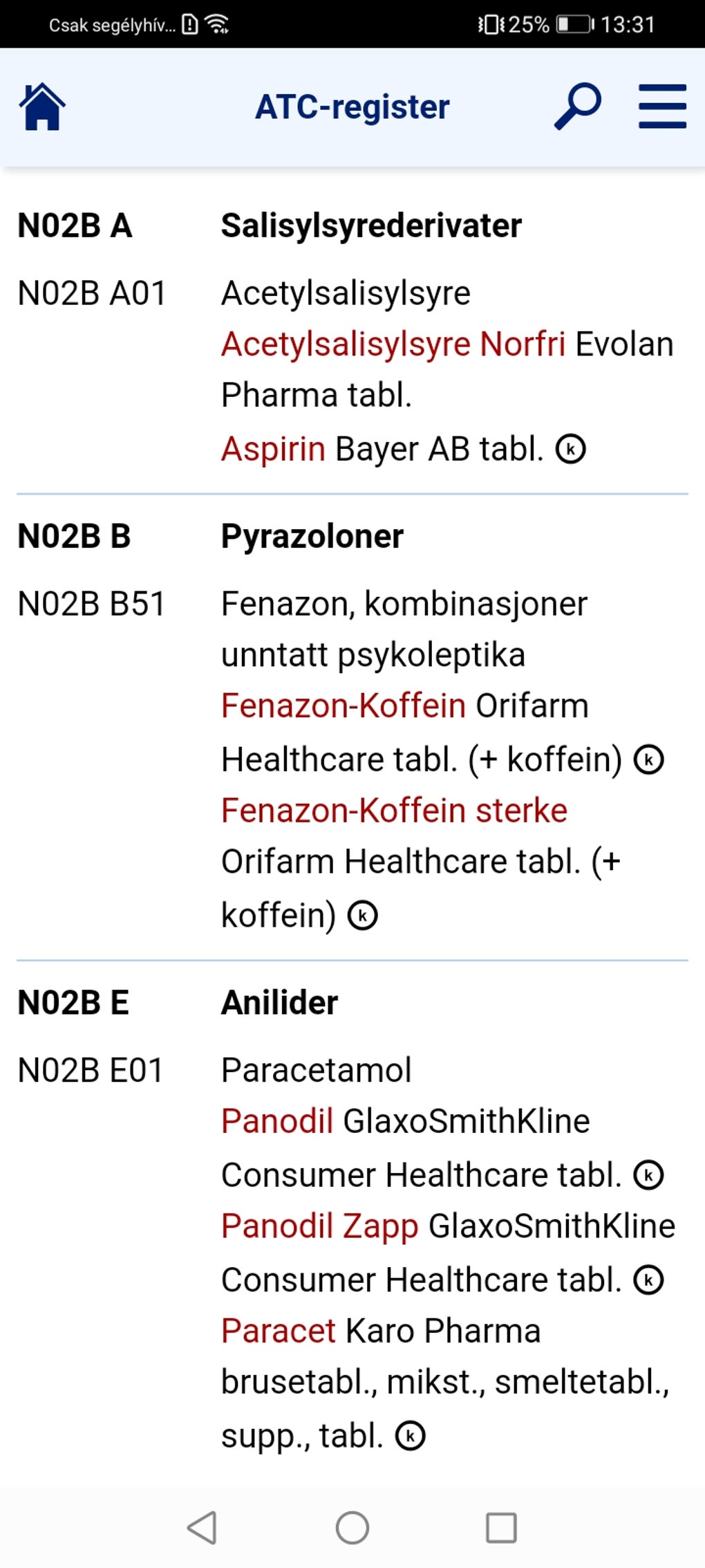This screenshot has height=1568, width=705.
Task: Tap Android back navigation button
Action: 203,1527
